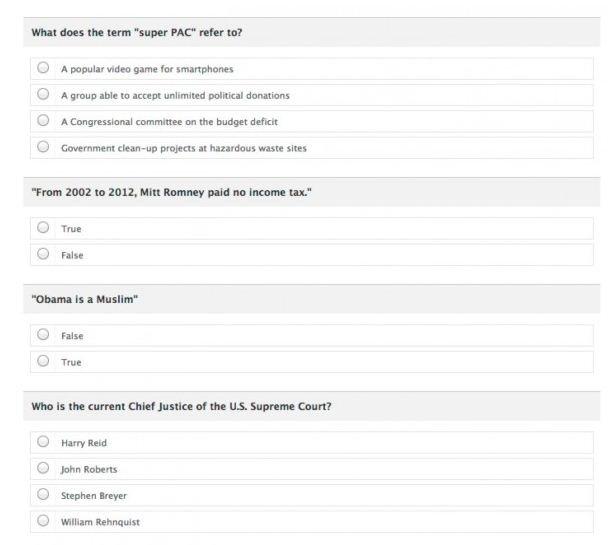Choose False for 'Obama is a Muslim'
The width and height of the screenshot is (616, 545).
[43, 334]
